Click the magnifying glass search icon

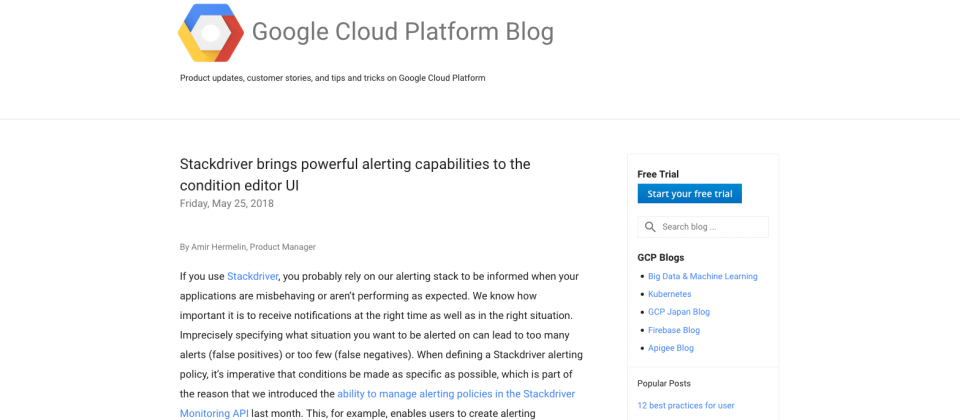pos(650,227)
